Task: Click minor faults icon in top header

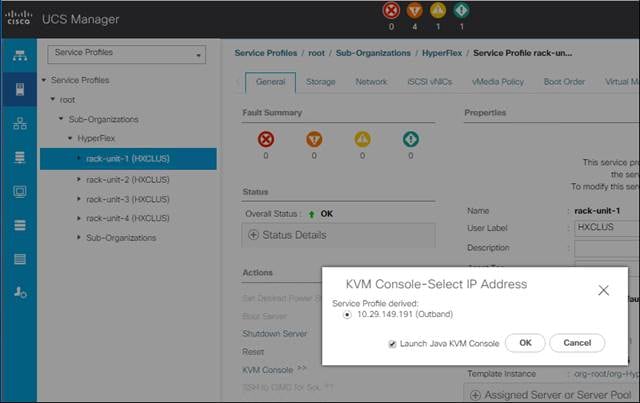Action: 438,11
